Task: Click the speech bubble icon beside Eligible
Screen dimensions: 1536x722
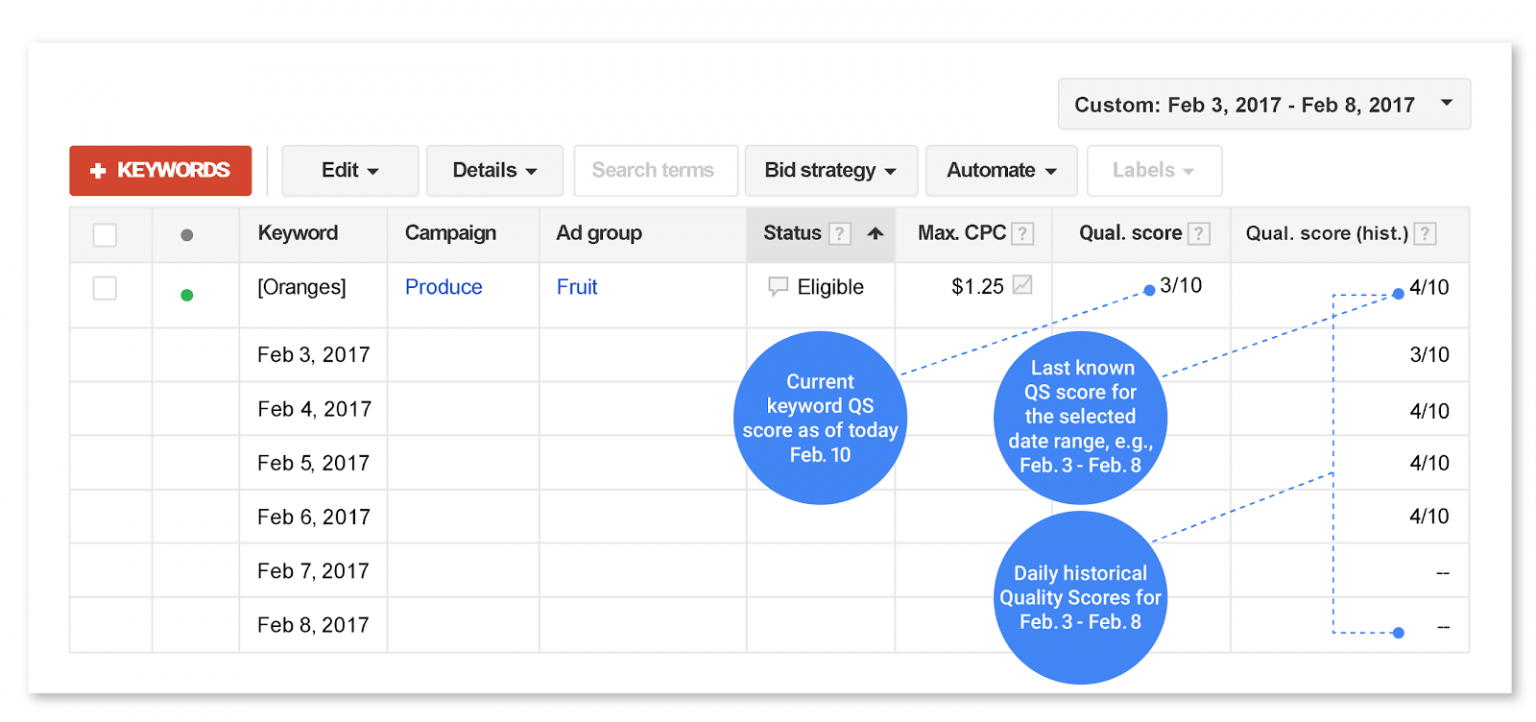Action: coord(780,287)
